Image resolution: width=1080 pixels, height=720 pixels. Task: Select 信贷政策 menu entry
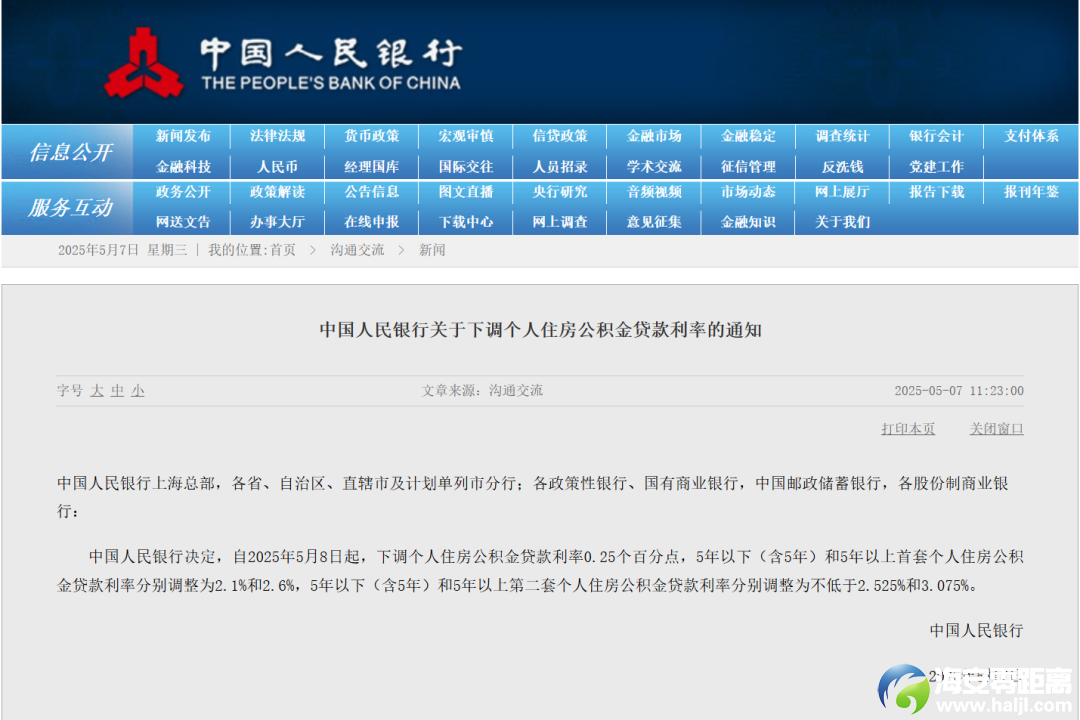560,136
